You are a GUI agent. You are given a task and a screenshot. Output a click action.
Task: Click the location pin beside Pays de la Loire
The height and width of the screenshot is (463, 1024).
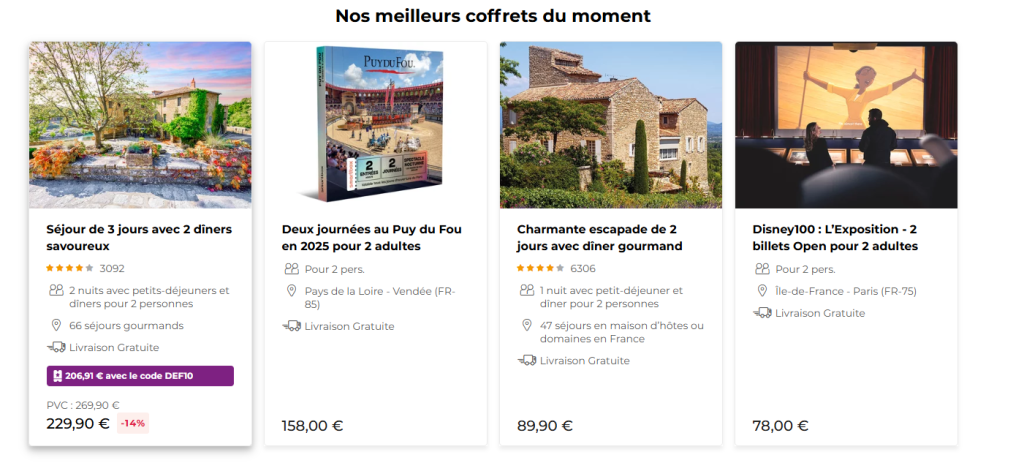tap(291, 291)
